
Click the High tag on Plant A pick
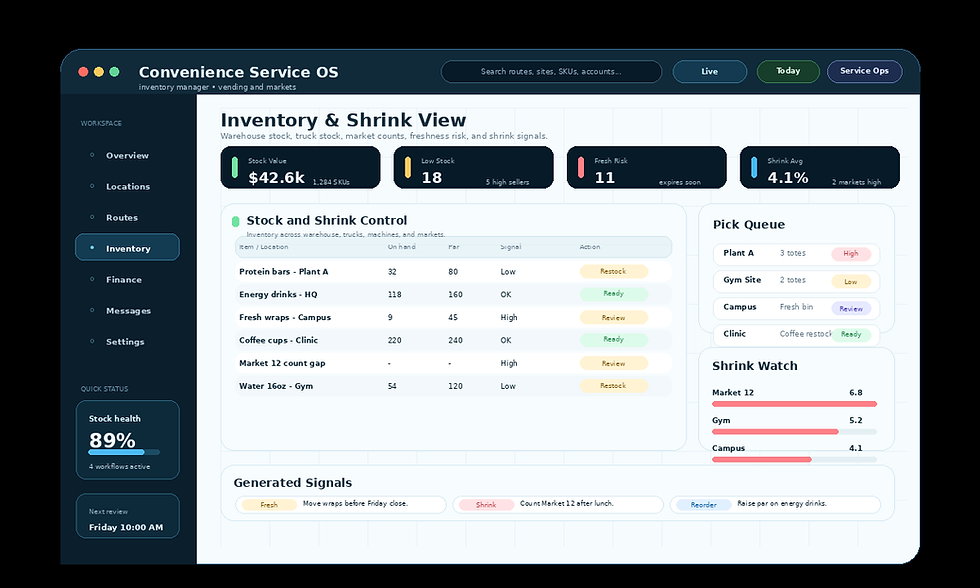click(x=851, y=254)
